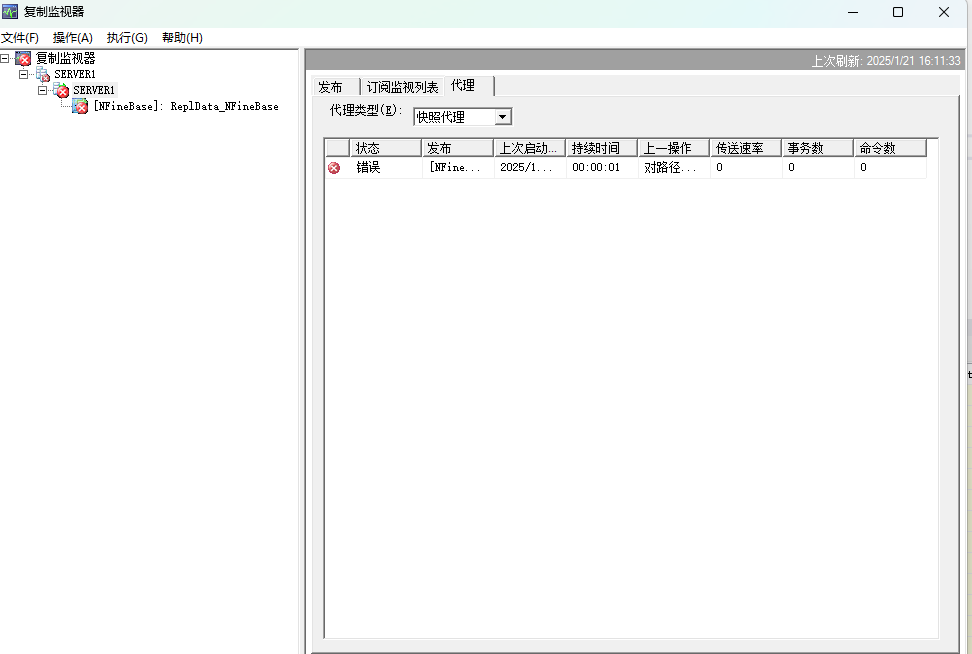This screenshot has width=972, height=654.
Task: Click the blank icon column header
Action: [338, 148]
